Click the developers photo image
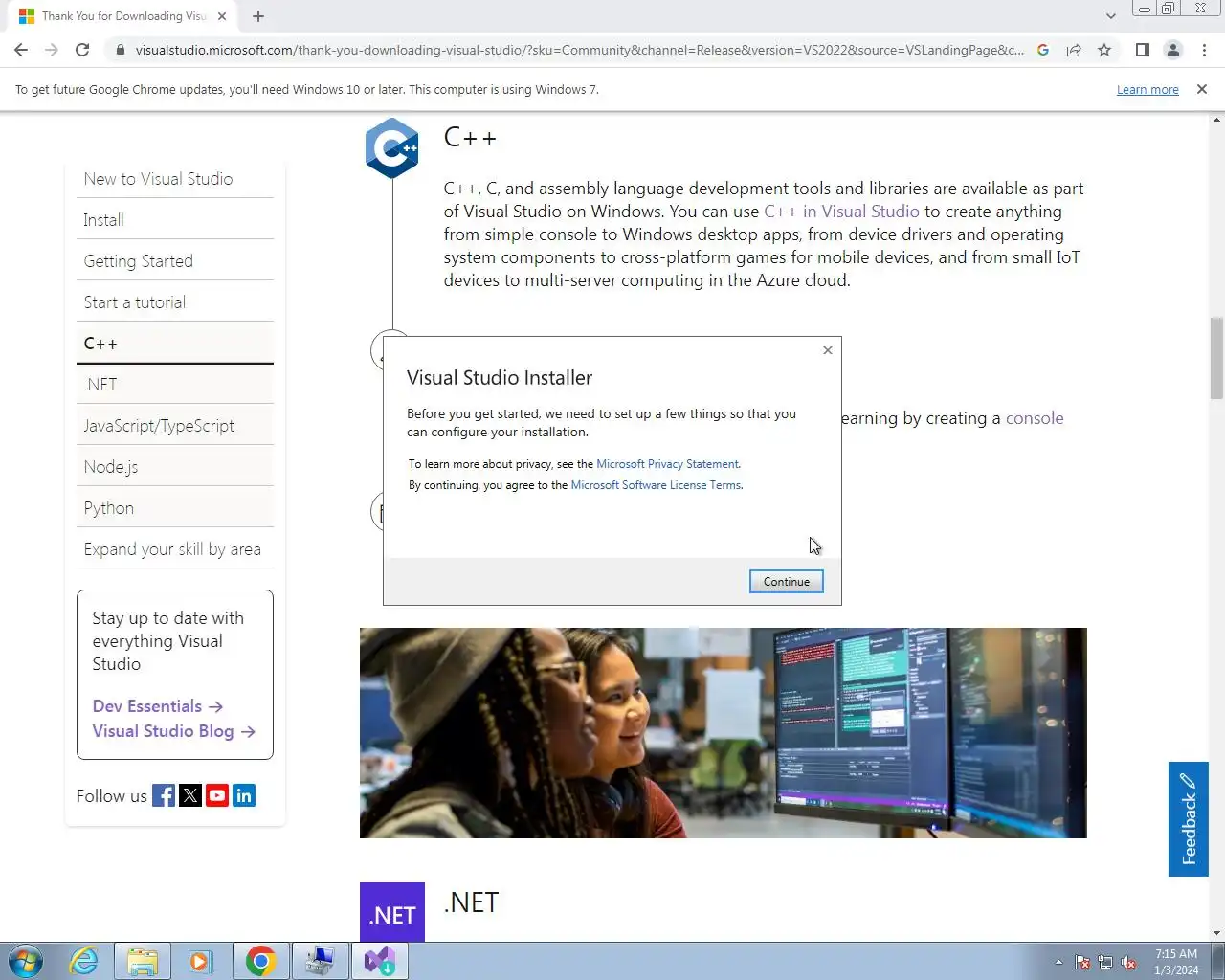 724,733
